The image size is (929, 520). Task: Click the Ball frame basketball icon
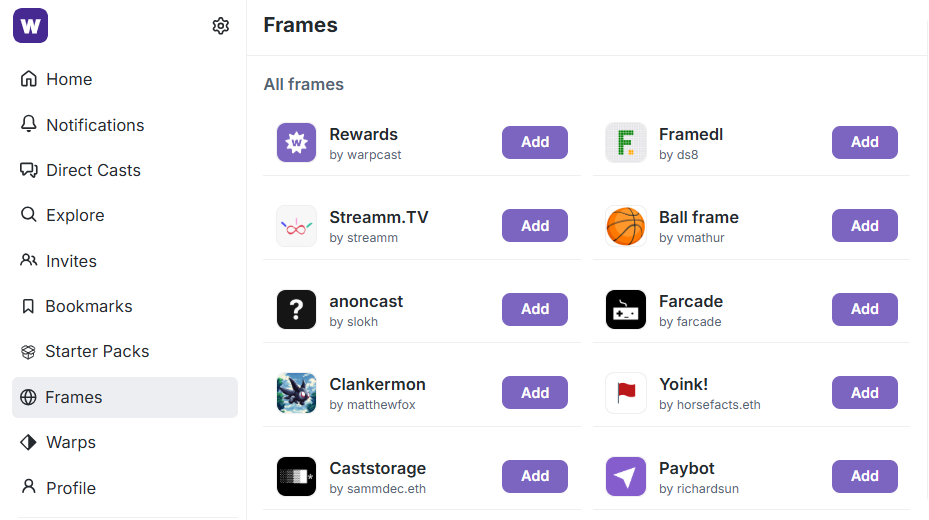pos(626,226)
